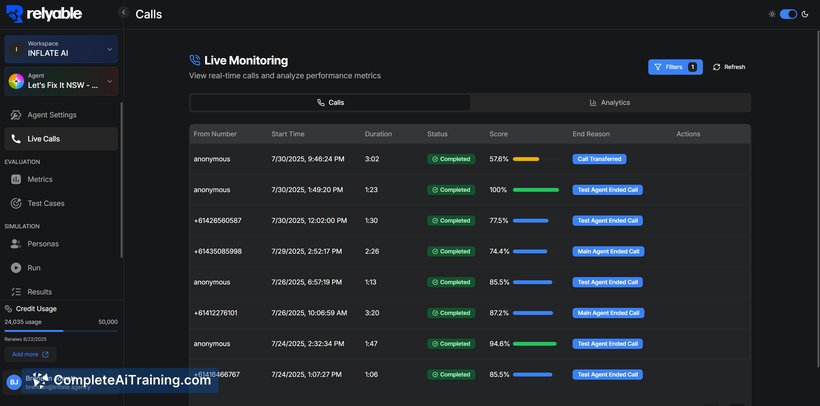Switch to the Calls tab
The image size is (820, 406).
pyautogui.click(x=331, y=103)
